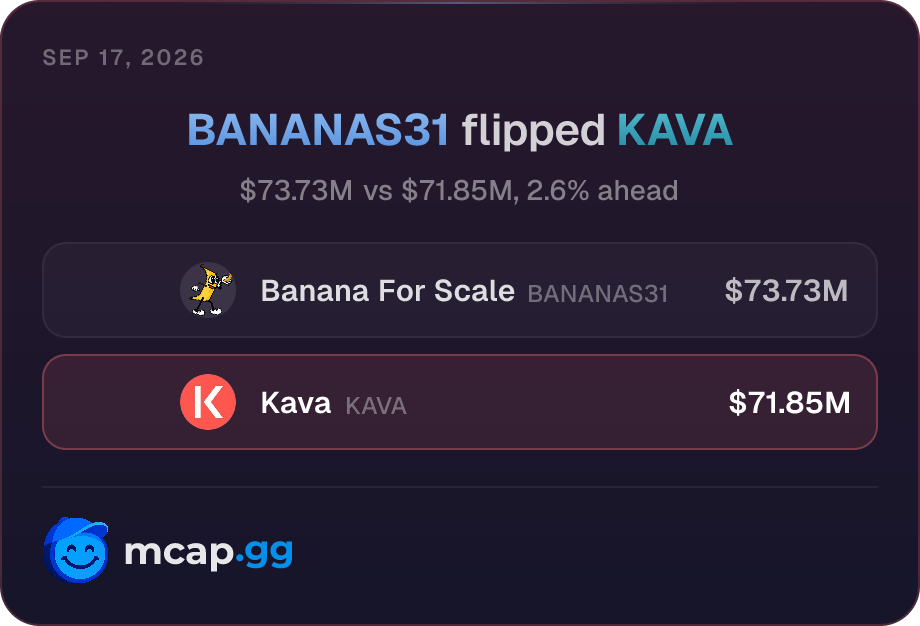Screen dimensions: 920x626
Task: Click the grey KAVA symbol label
Action: tap(376, 406)
